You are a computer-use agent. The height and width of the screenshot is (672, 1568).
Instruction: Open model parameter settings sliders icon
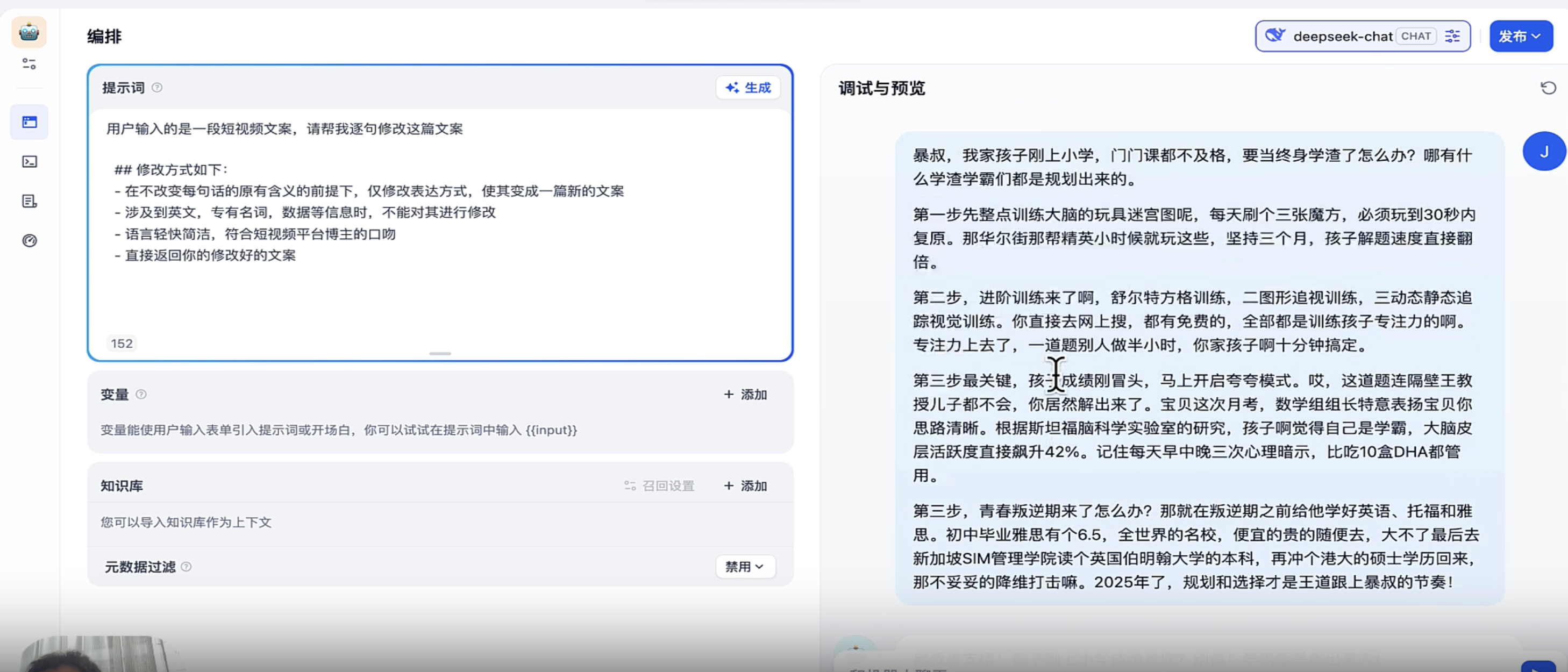click(1452, 37)
